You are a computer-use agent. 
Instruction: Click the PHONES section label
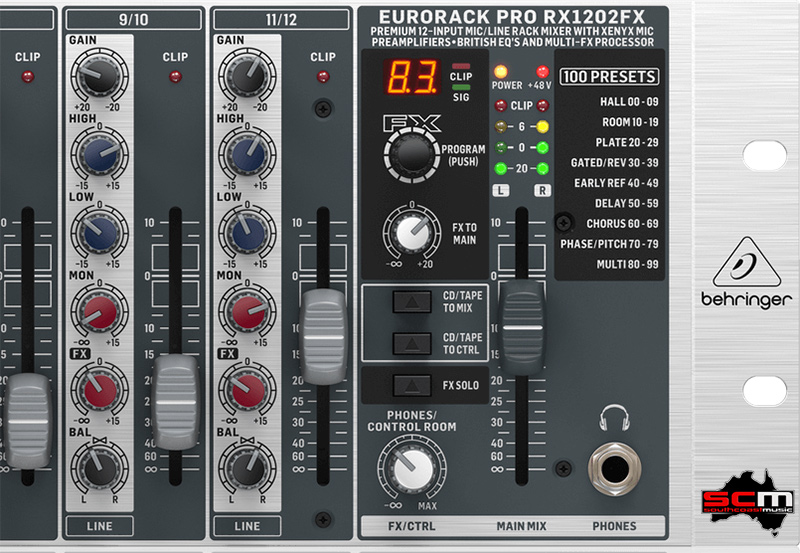pos(614,526)
